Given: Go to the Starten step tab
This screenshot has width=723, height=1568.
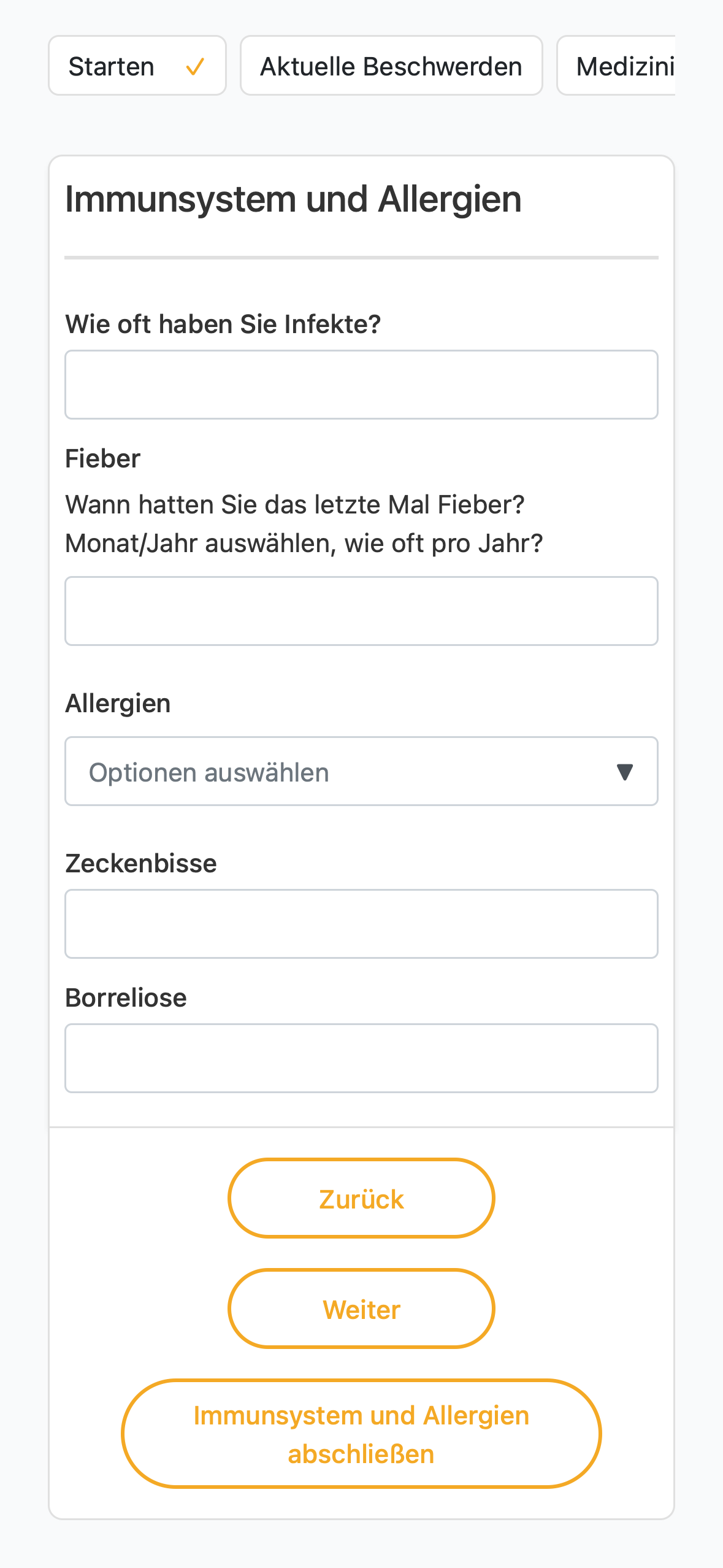Looking at the screenshot, I should [x=137, y=66].
